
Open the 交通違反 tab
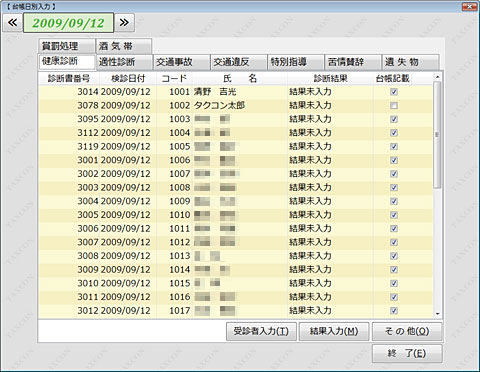coord(239,62)
